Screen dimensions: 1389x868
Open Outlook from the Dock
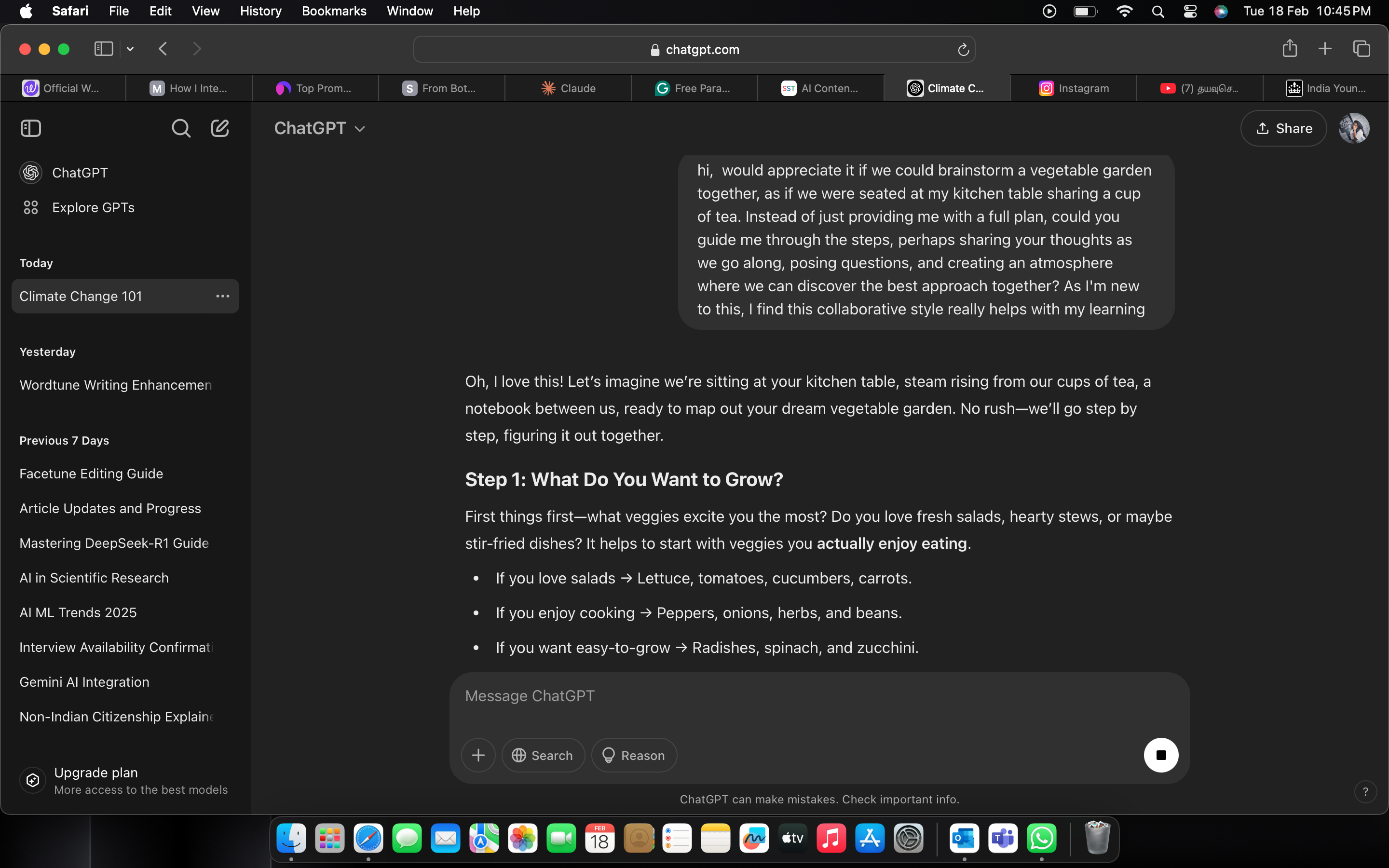click(964, 839)
